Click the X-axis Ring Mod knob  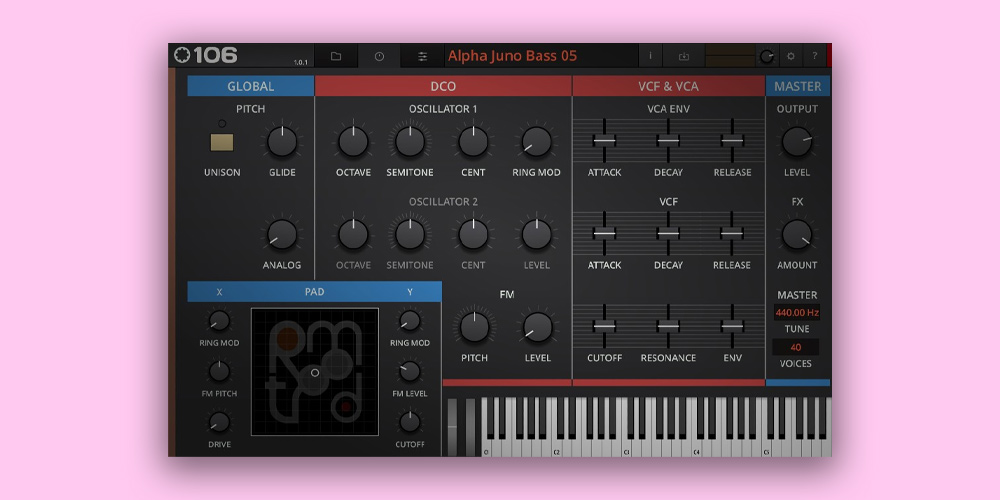click(x=219, y=320)
